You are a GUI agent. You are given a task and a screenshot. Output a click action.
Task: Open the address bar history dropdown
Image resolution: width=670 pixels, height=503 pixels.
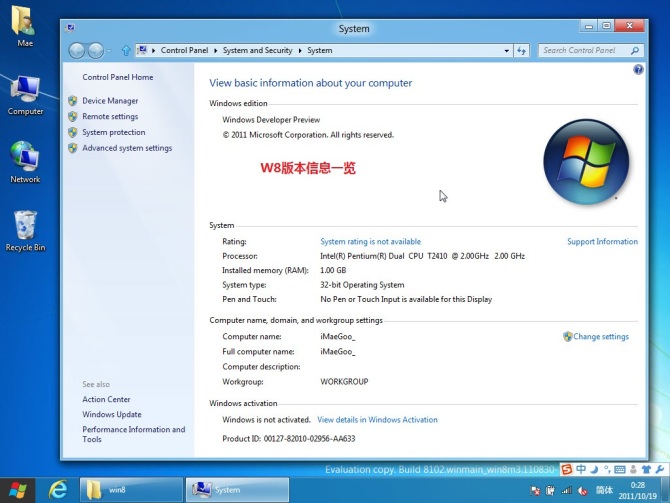pos(506,51)
